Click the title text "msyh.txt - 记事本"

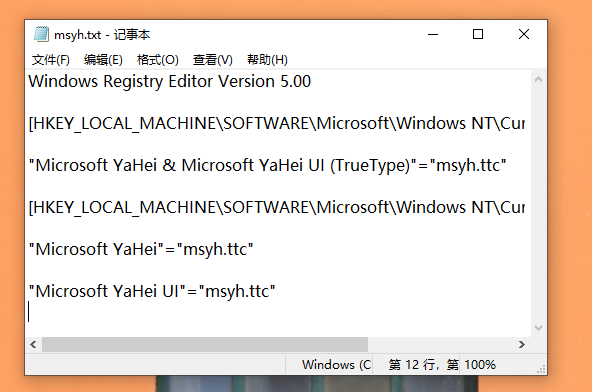click(x=102, y=35)
